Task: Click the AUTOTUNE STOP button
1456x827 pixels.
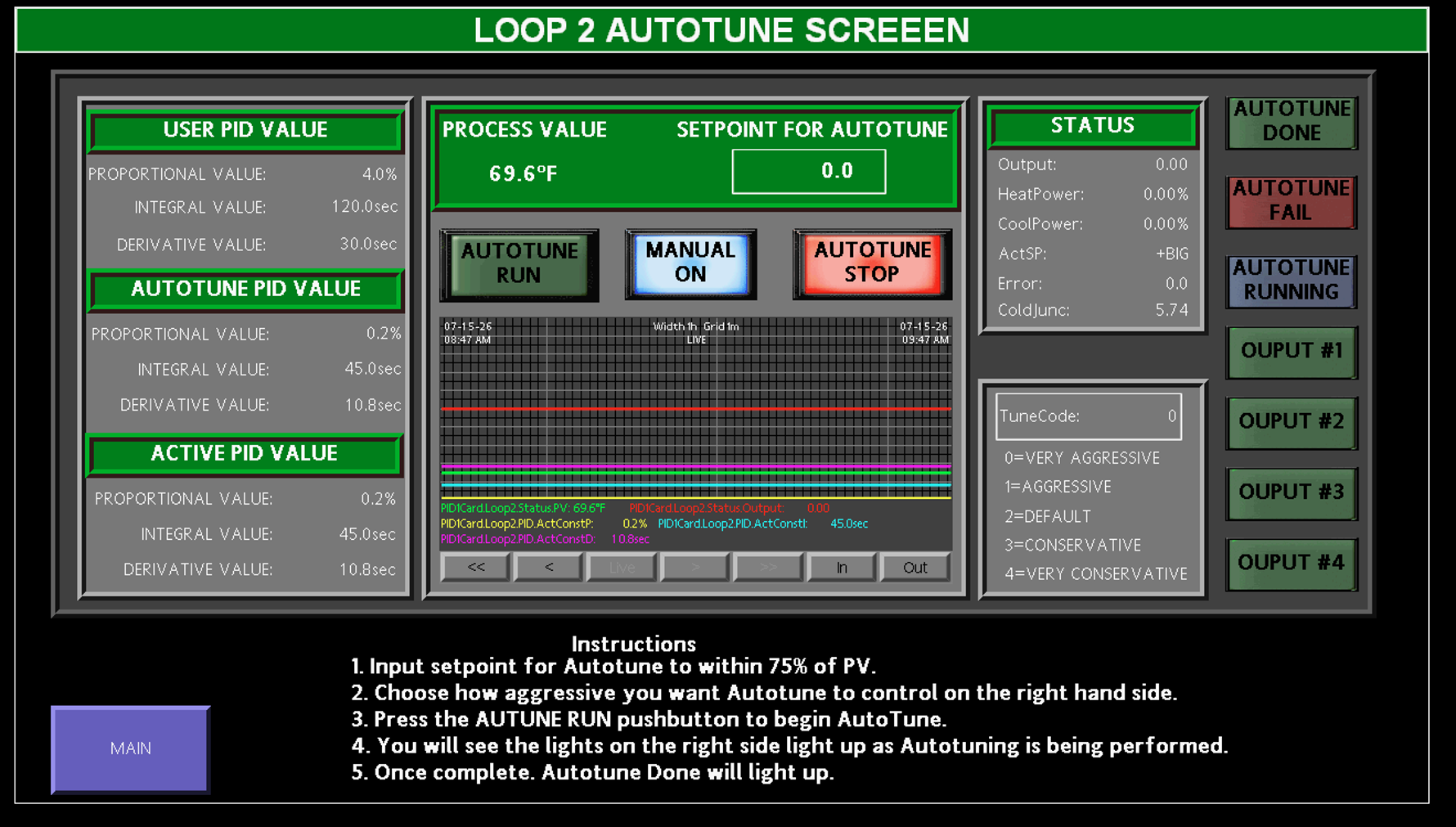Action: coord(872,263)
